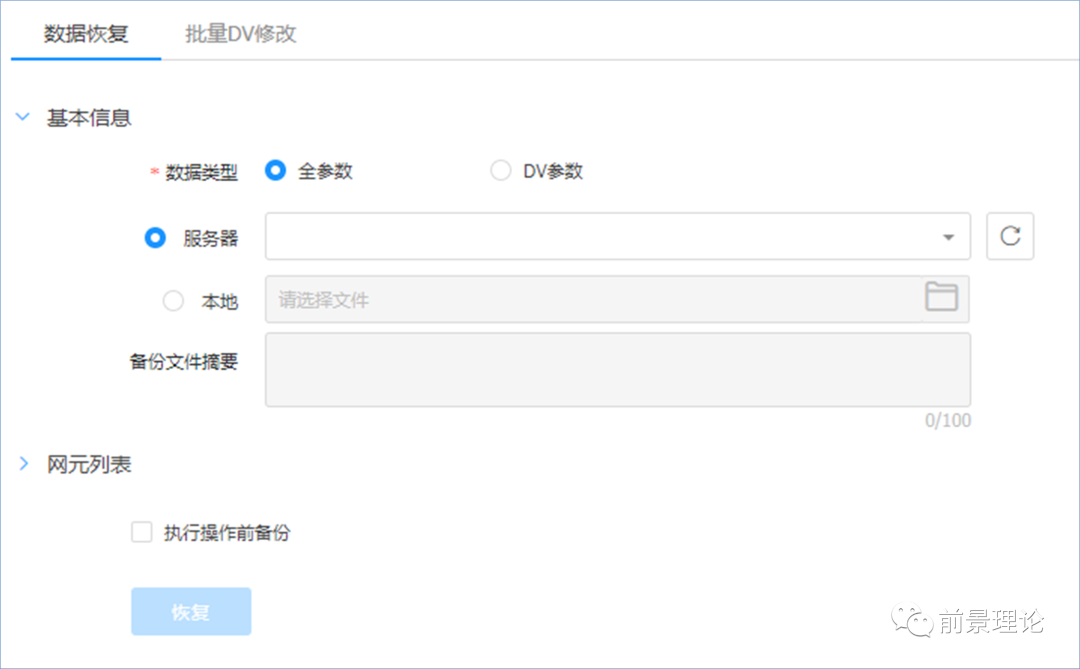The image size is (1080, 669).
Task: Click the server dropdown caret arrow
Action: tap(948, 238)
